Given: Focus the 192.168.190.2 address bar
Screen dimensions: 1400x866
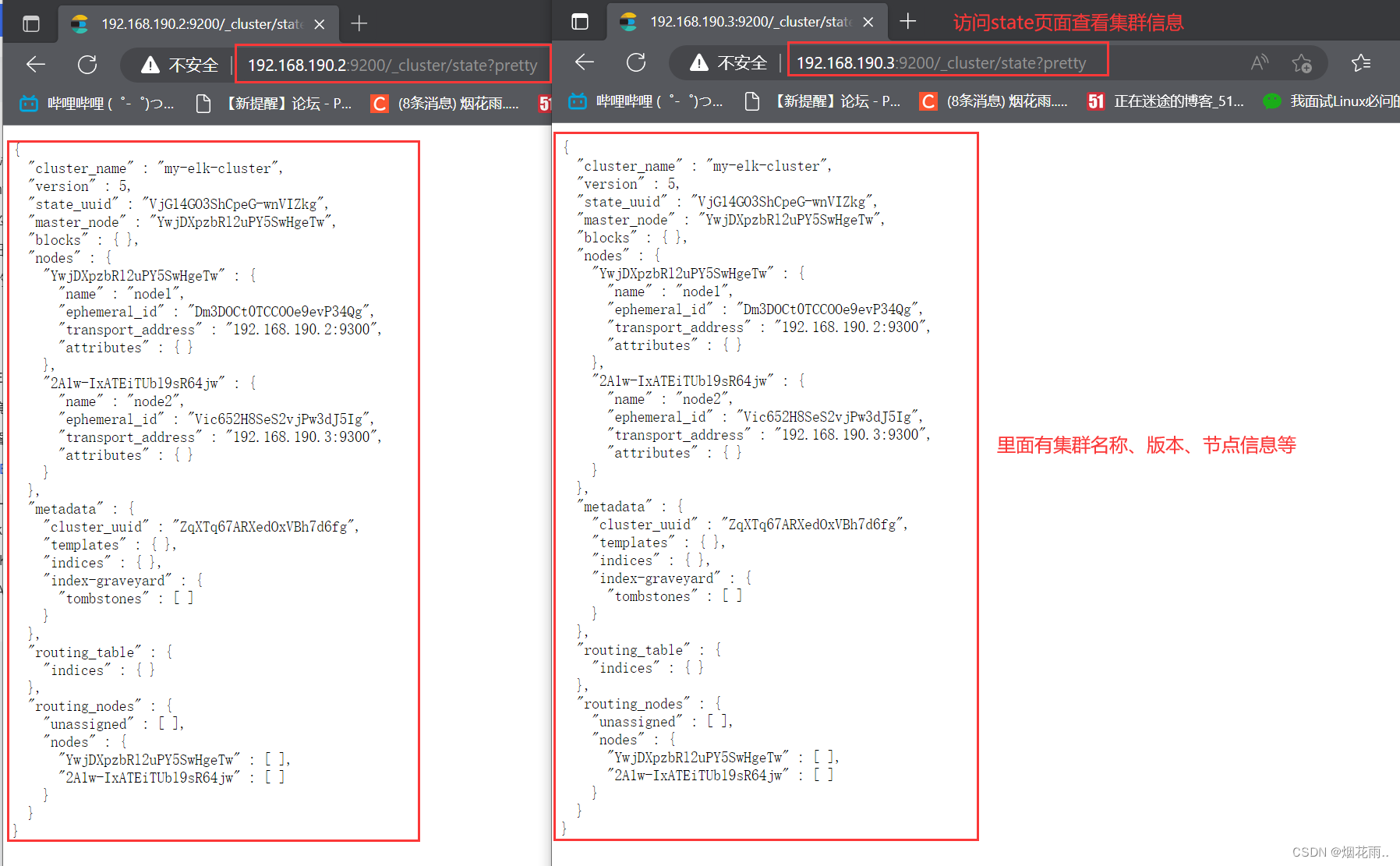Looking at the screenshot, I should [393, 65].
